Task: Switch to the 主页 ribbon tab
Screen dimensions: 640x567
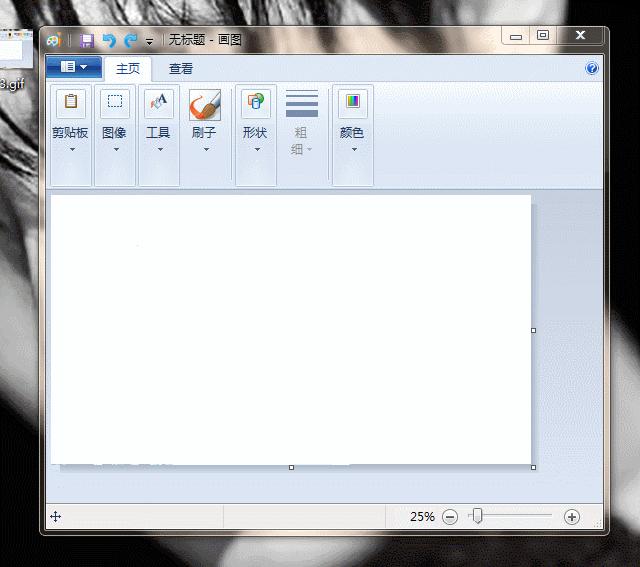Action: [128, 69]
